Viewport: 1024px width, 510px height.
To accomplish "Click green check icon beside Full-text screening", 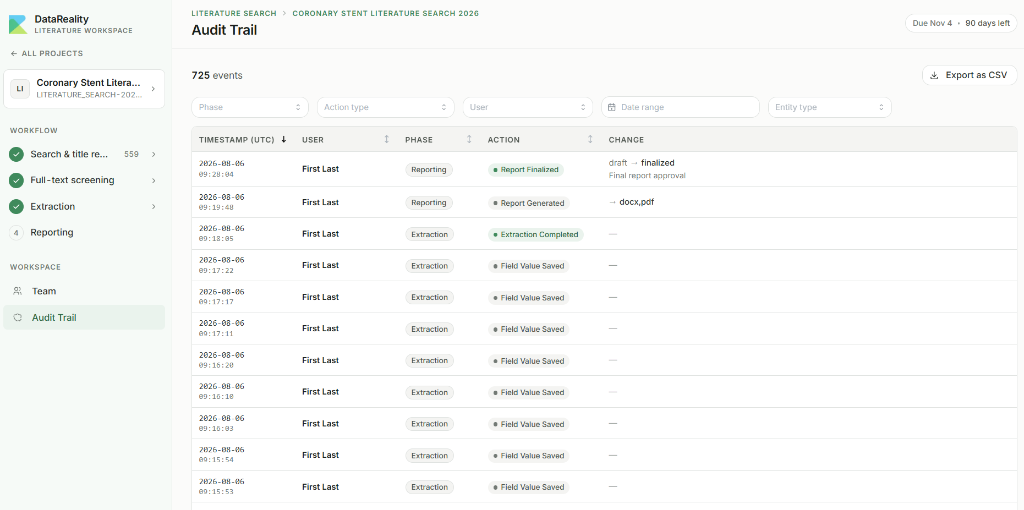I will coord(16,180).
